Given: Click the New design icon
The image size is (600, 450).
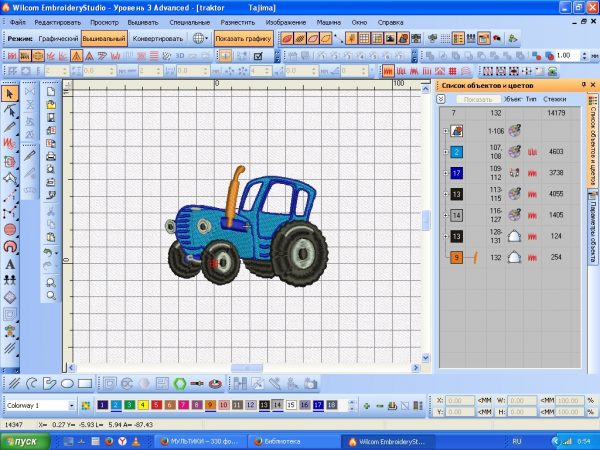Looking at the screenshot, I should [x=51, y=91].
